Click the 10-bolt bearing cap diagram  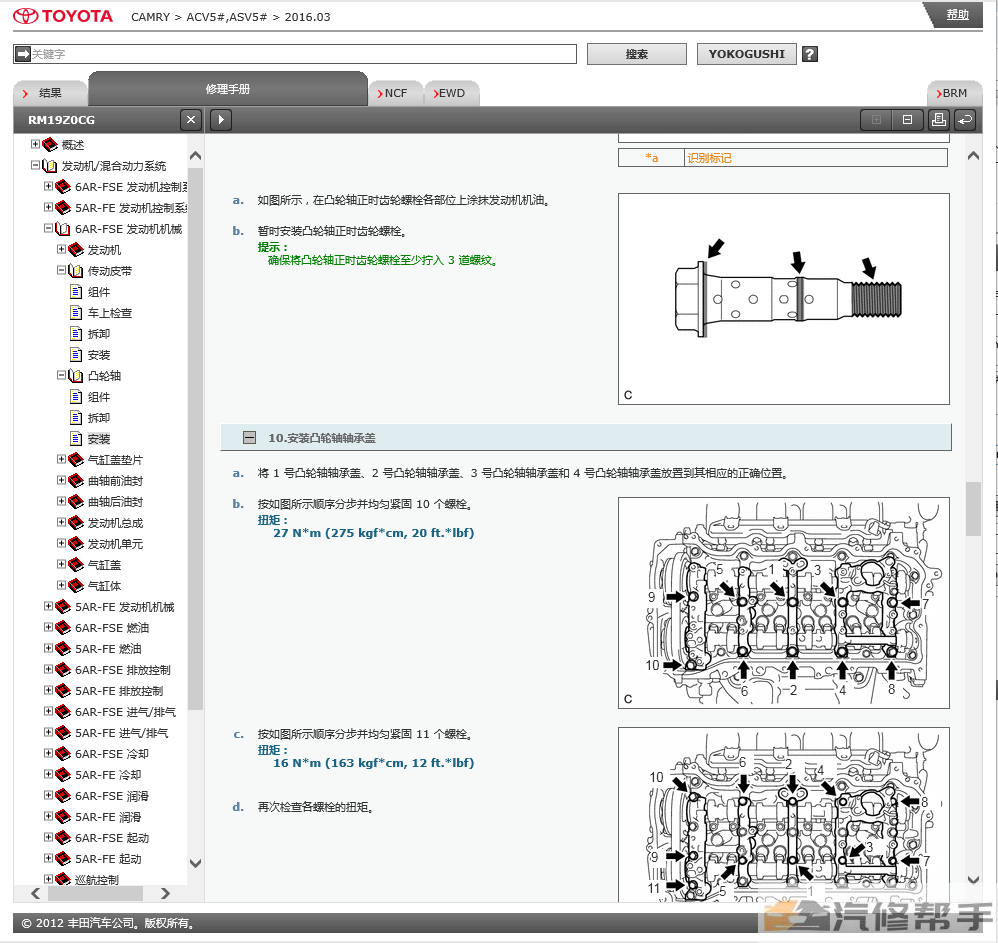tap(784, 603)
